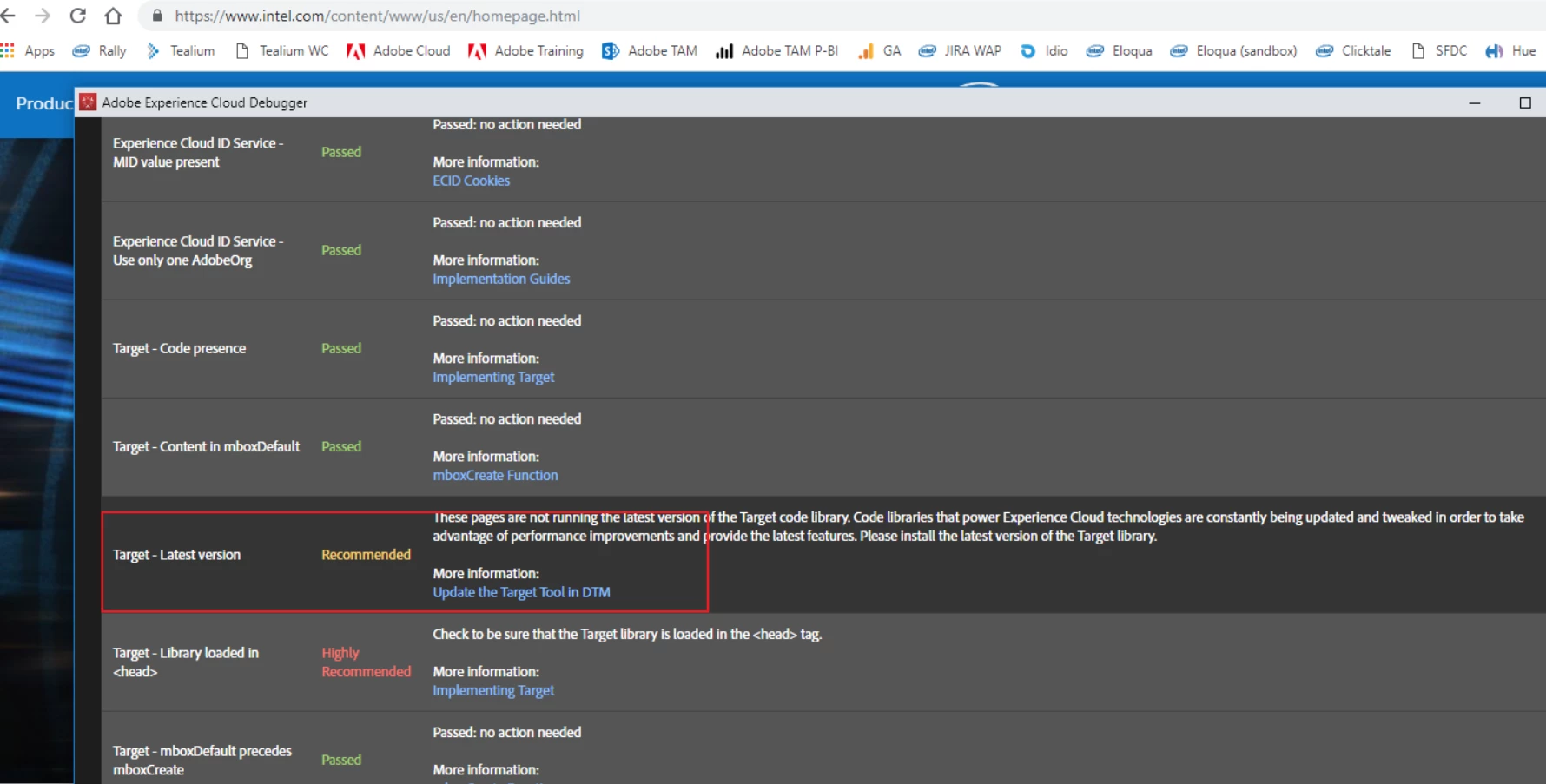1546x784 pixels.
Task: Open the Adobe TAM SharePoint bookmark
Action: click(650, 51)
